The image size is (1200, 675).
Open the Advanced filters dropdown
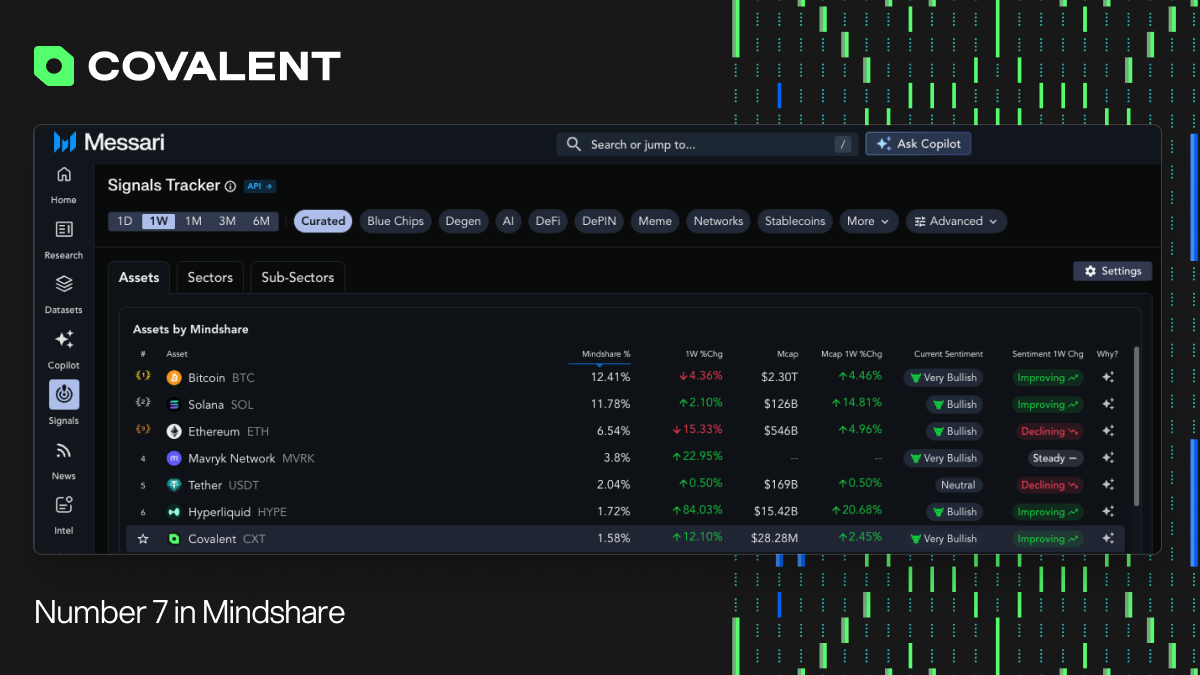956,221
